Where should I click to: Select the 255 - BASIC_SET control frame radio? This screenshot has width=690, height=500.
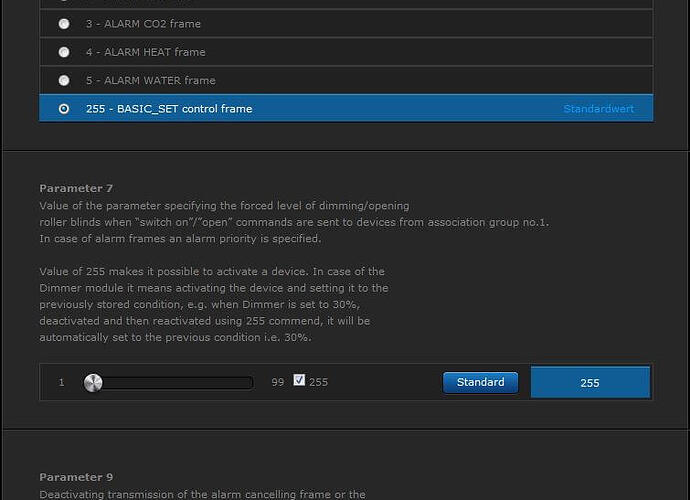(64, 109)
